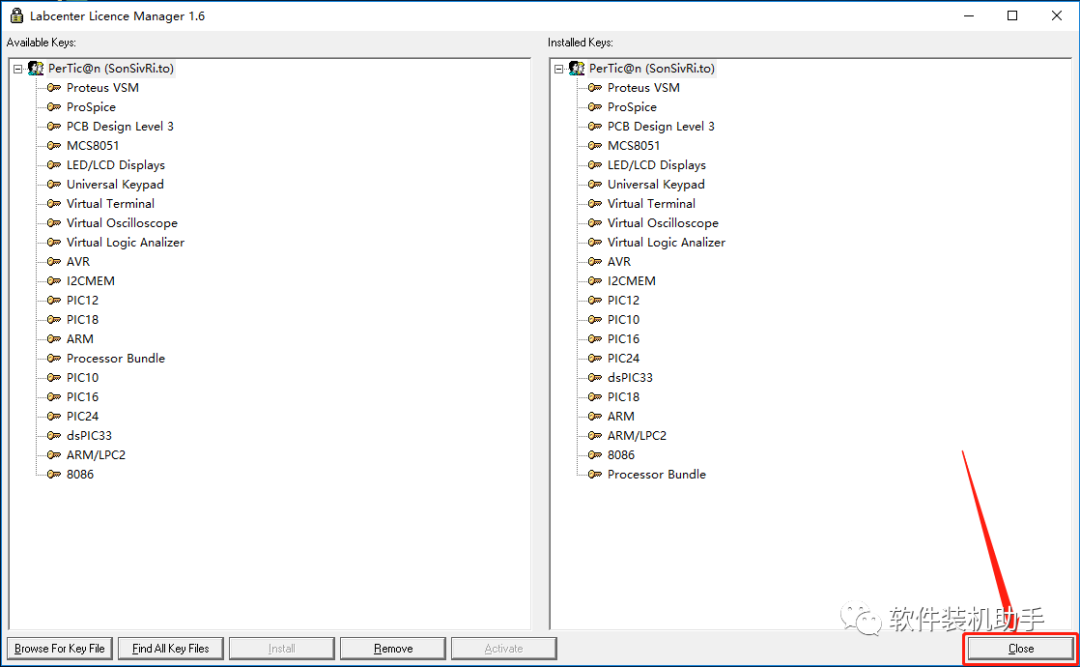Viewport: 1080px width, 667px height.
Task: Click the Find All Key Files button
Action: [171, 648]
